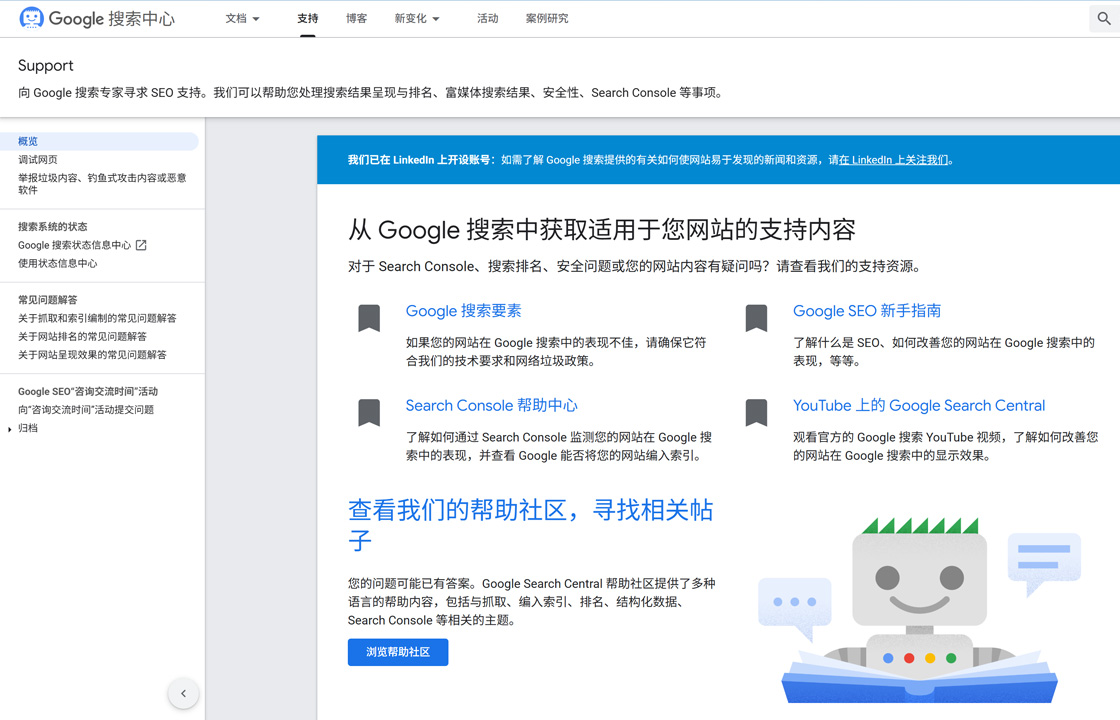Open the 文档 dropdown menu

point(242,19)
